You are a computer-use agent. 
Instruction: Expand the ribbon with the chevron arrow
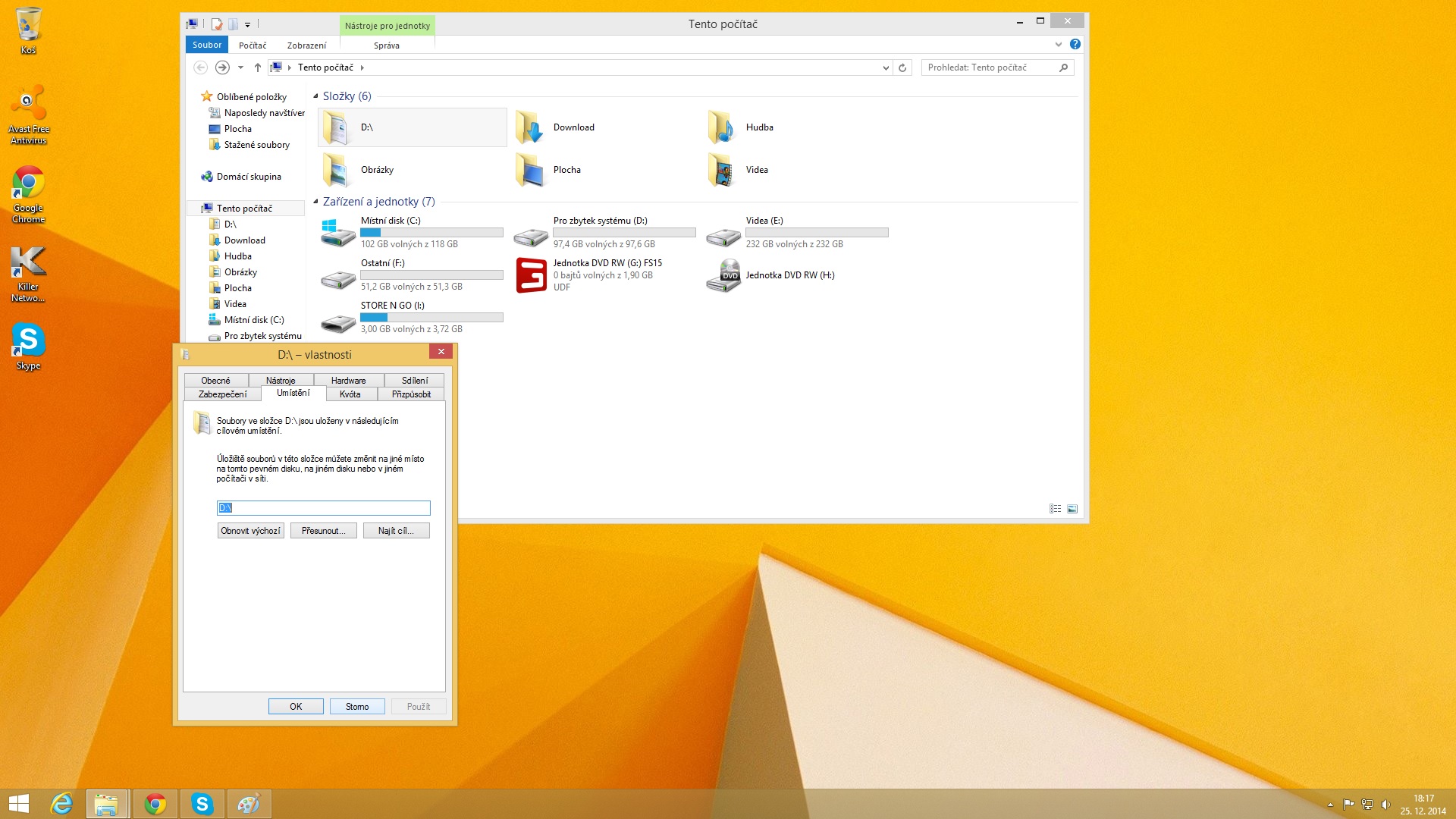(x=1058, y=45)
